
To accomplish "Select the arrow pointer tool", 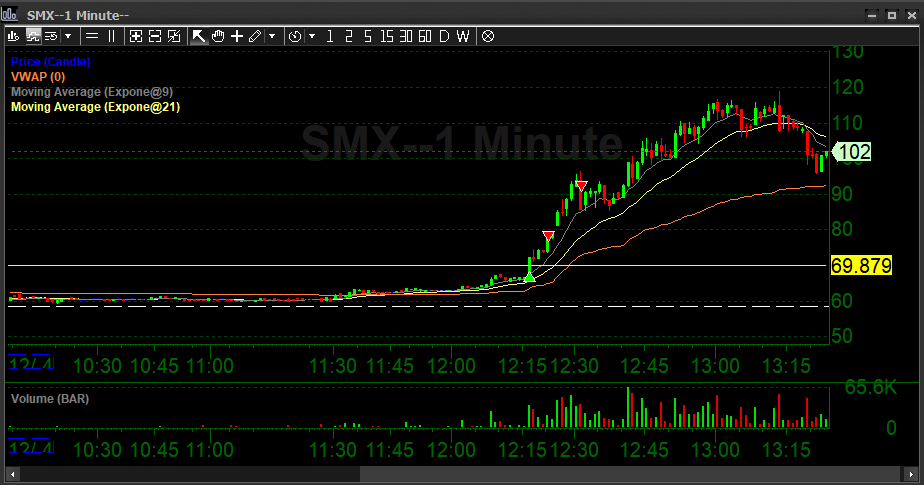I will point(199,37).
